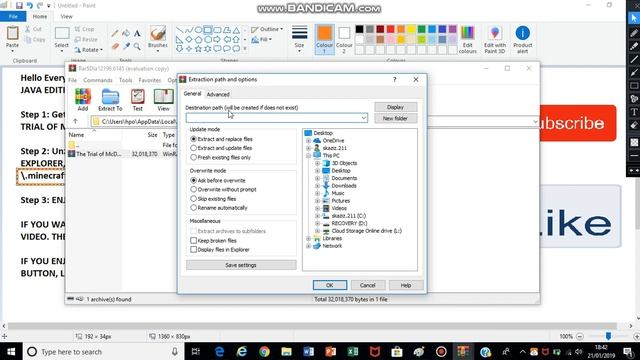Click Cancel in the extraction dialog
This screenshot has width=640, height=360.
[368, 285]
